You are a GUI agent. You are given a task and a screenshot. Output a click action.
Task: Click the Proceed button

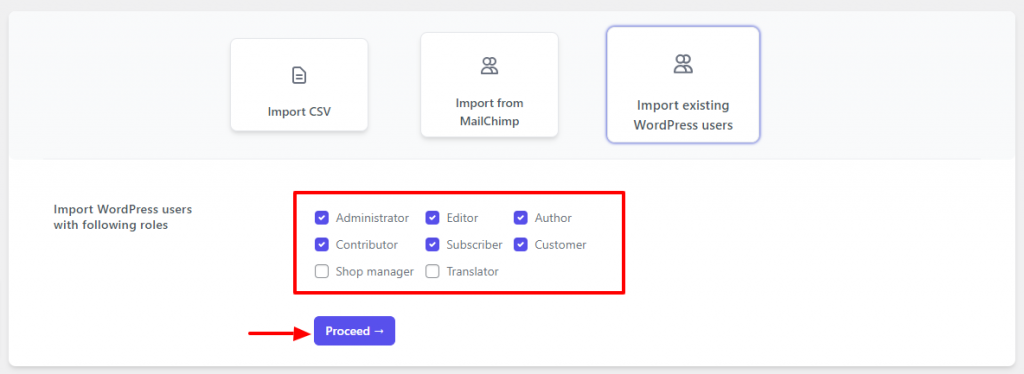(355, 331)
